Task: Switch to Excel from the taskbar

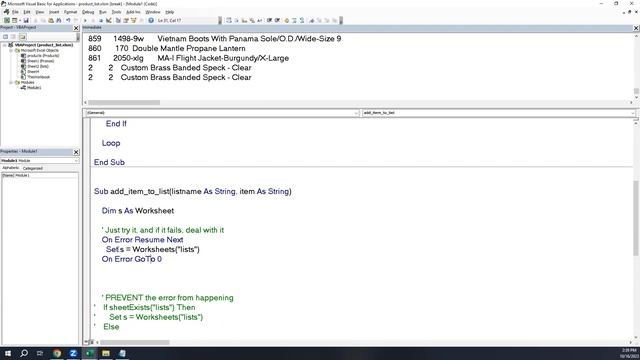Action: point(89,353)
